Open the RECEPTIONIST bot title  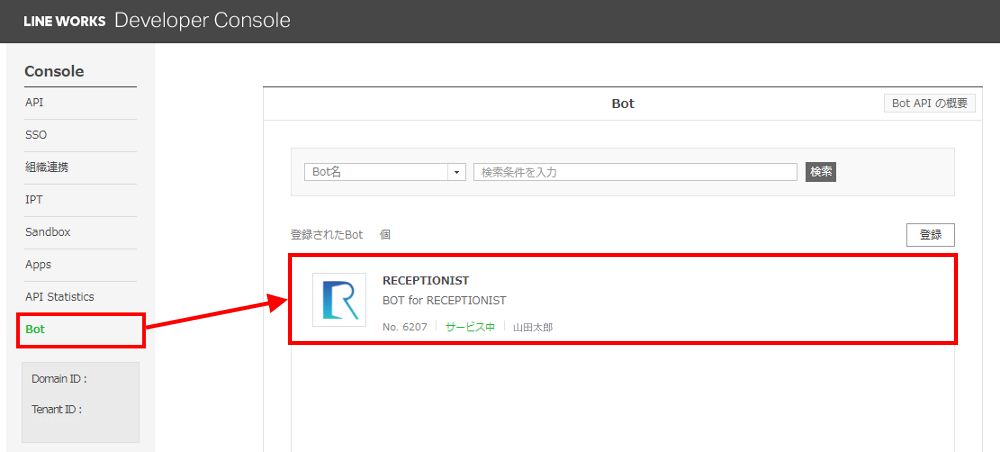point(425,281)
